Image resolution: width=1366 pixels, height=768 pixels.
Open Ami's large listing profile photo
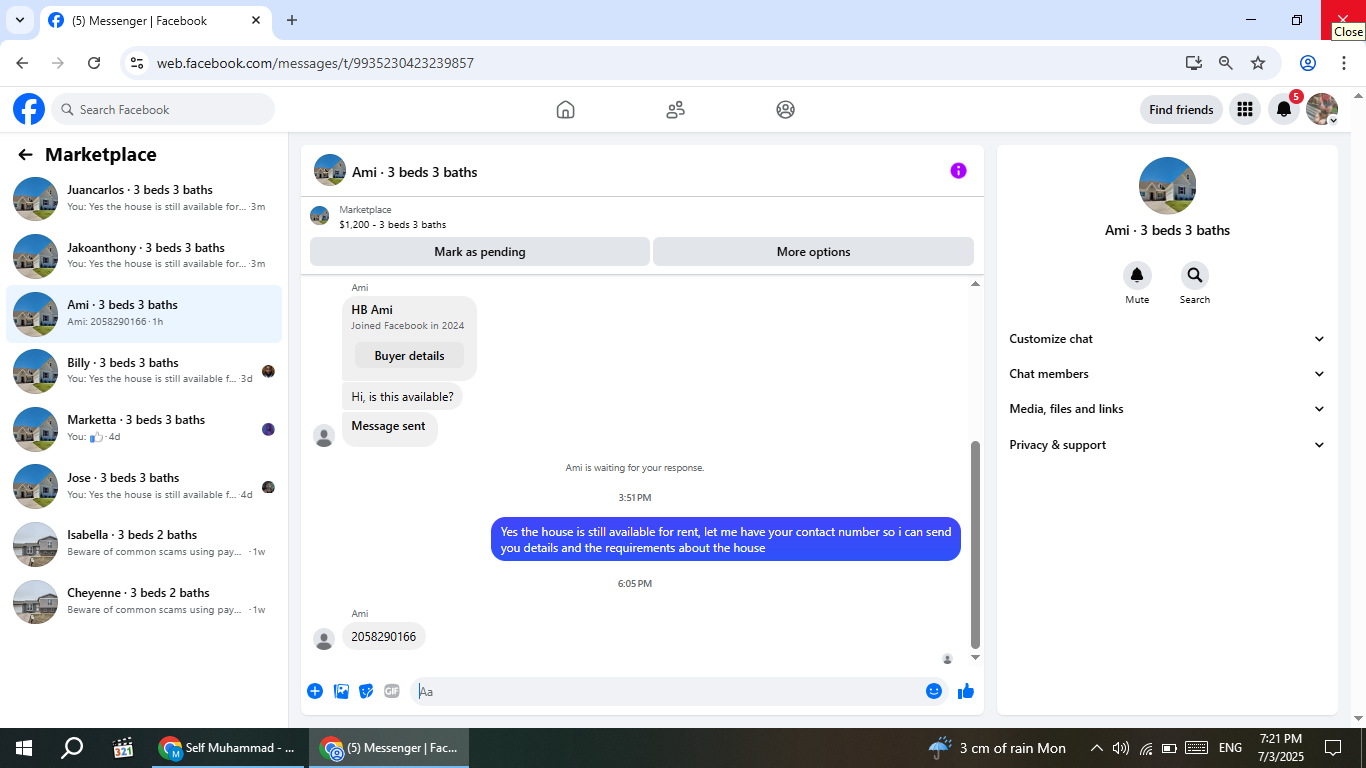(x=1167, y=186)
